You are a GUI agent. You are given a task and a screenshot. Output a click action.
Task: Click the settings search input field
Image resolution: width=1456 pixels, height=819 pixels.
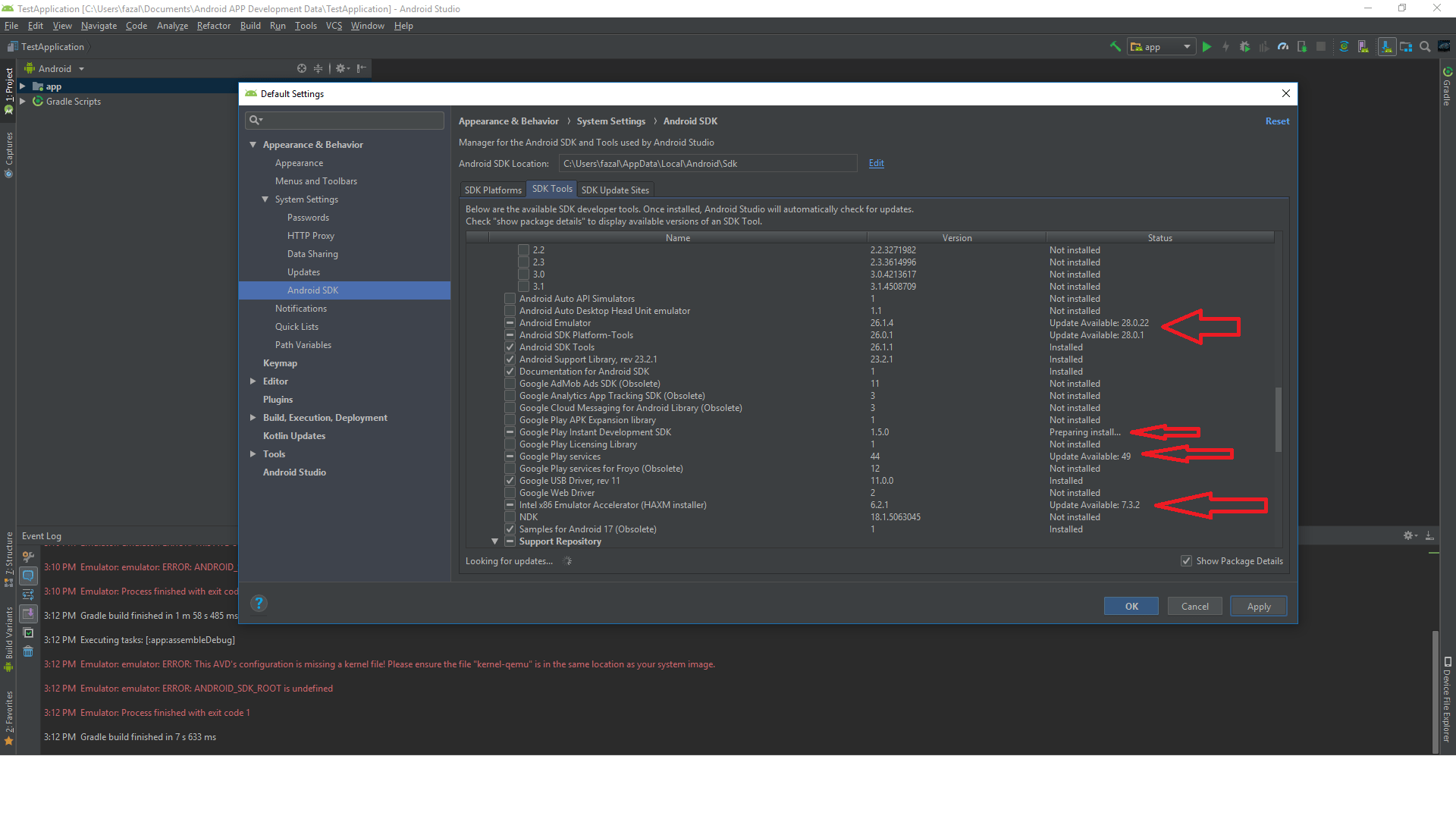[x=349, y=121]
